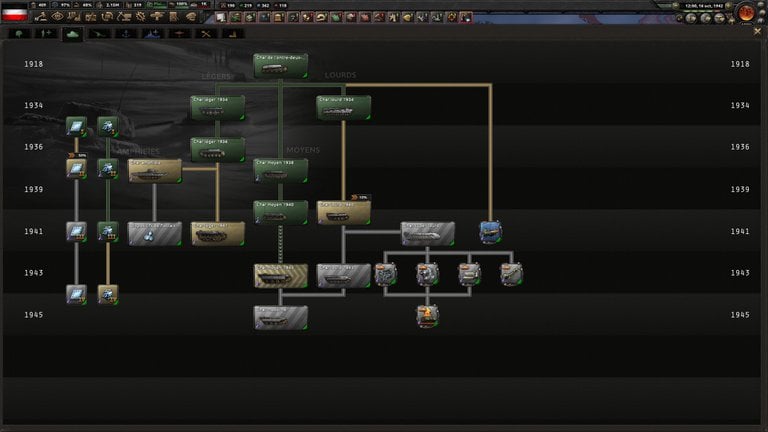
Task: Select the grey tech with three spheres icon
Action: click(x=155, y=234)
